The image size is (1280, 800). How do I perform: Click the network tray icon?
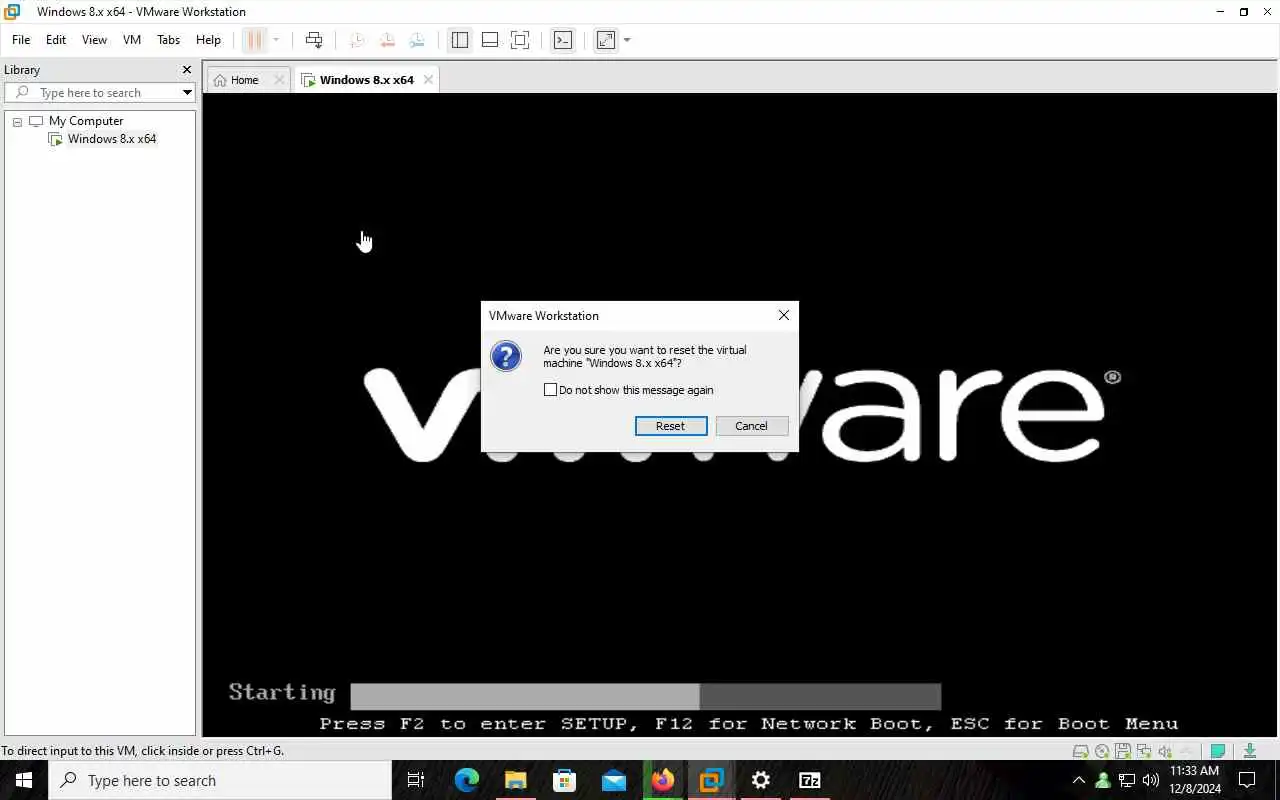point(1127,780)
